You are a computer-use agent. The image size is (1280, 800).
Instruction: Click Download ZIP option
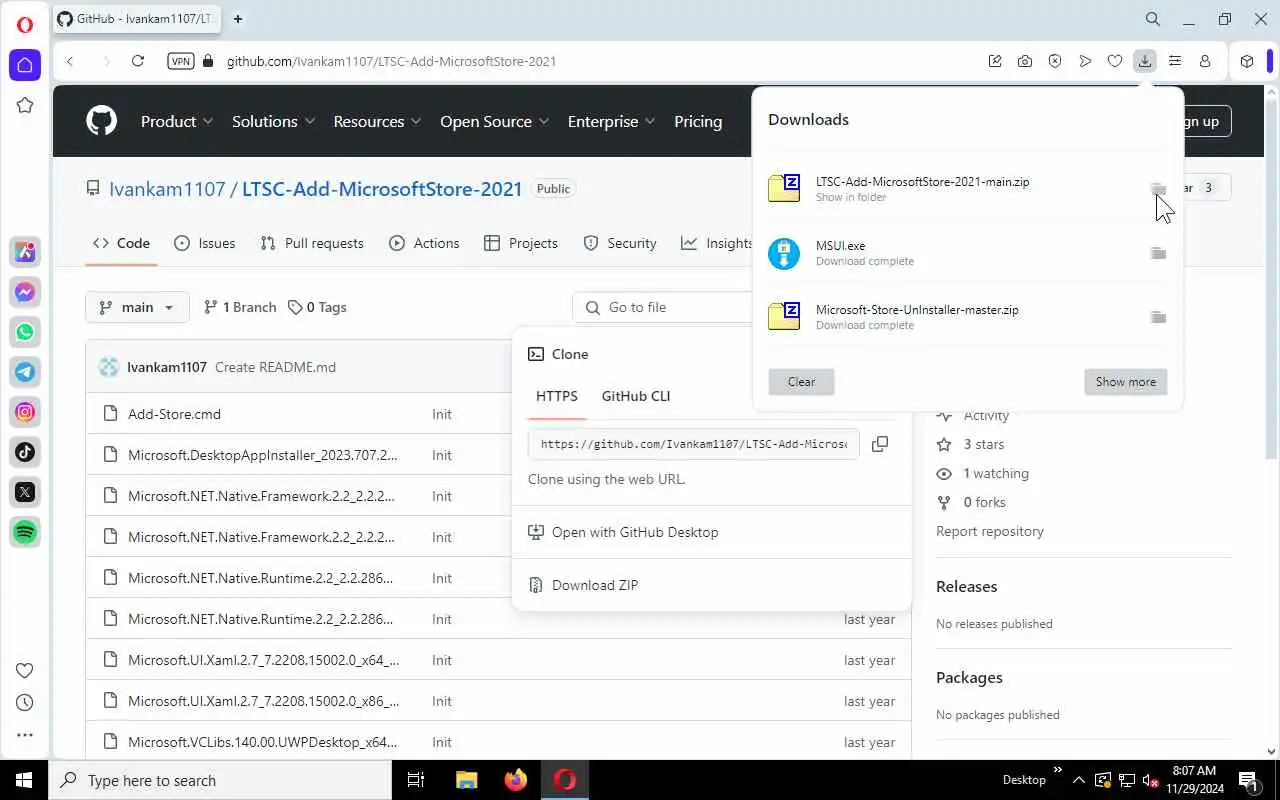click(594, 585)
